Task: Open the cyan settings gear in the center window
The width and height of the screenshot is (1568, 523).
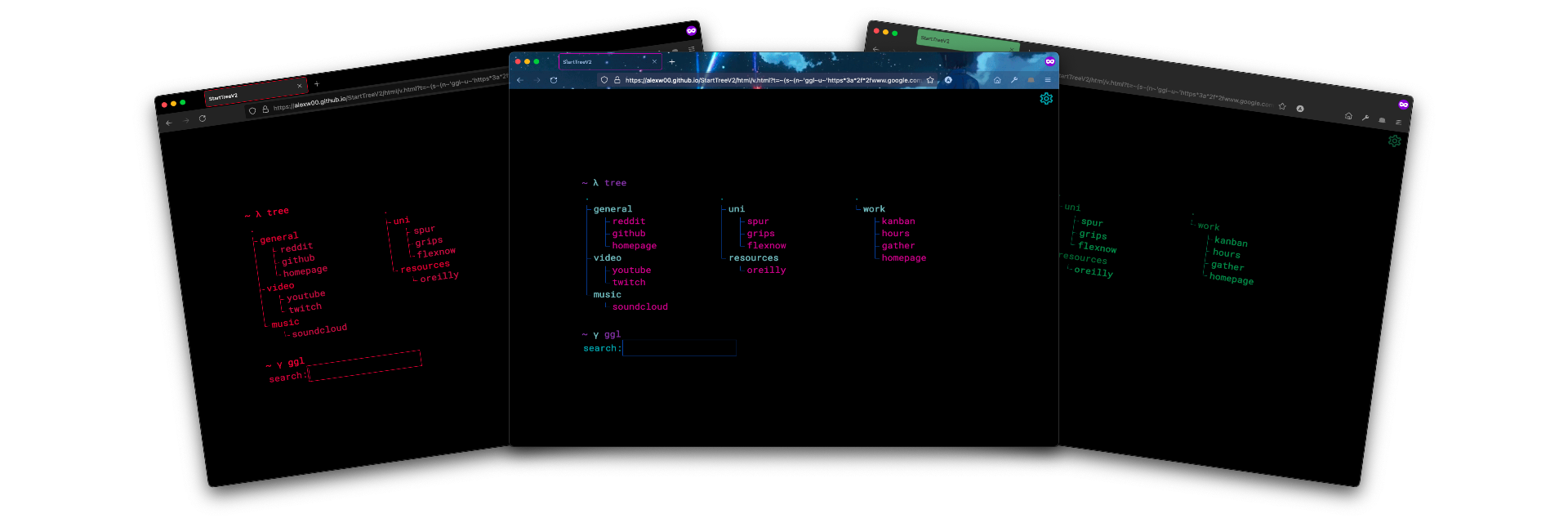Action: coord(1046,99)
